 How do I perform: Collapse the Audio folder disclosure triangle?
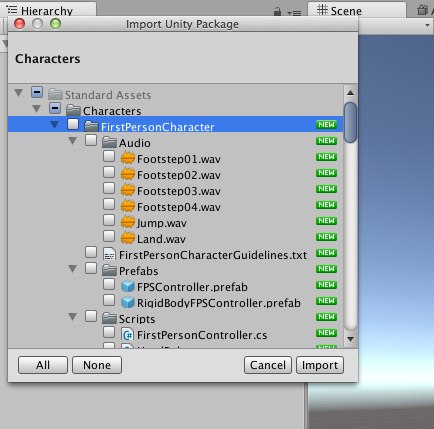73,141
